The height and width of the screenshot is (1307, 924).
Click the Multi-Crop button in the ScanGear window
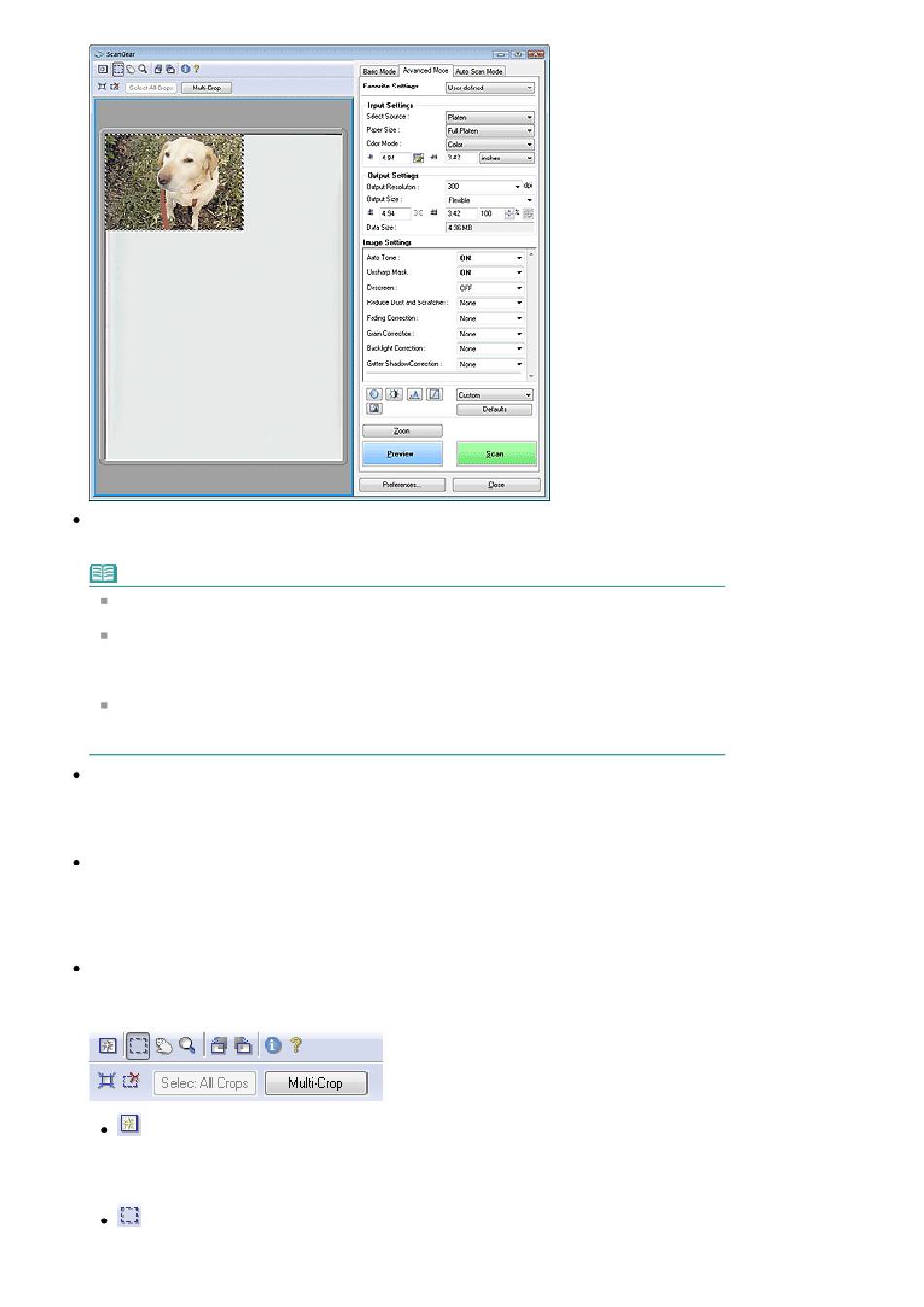pos(206,88)
